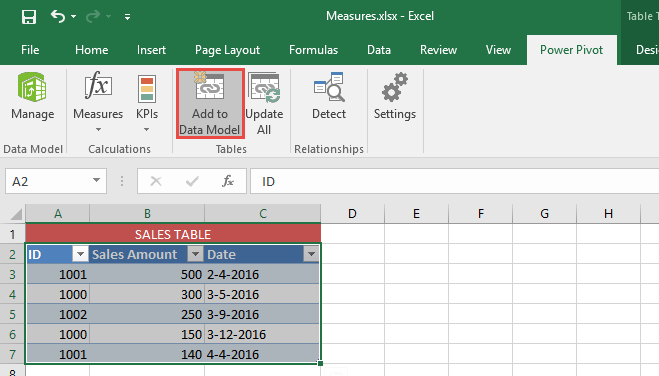The image size is (659, 376).
Task: Click cell with date 3-9-2016
Action: point(262,314)
